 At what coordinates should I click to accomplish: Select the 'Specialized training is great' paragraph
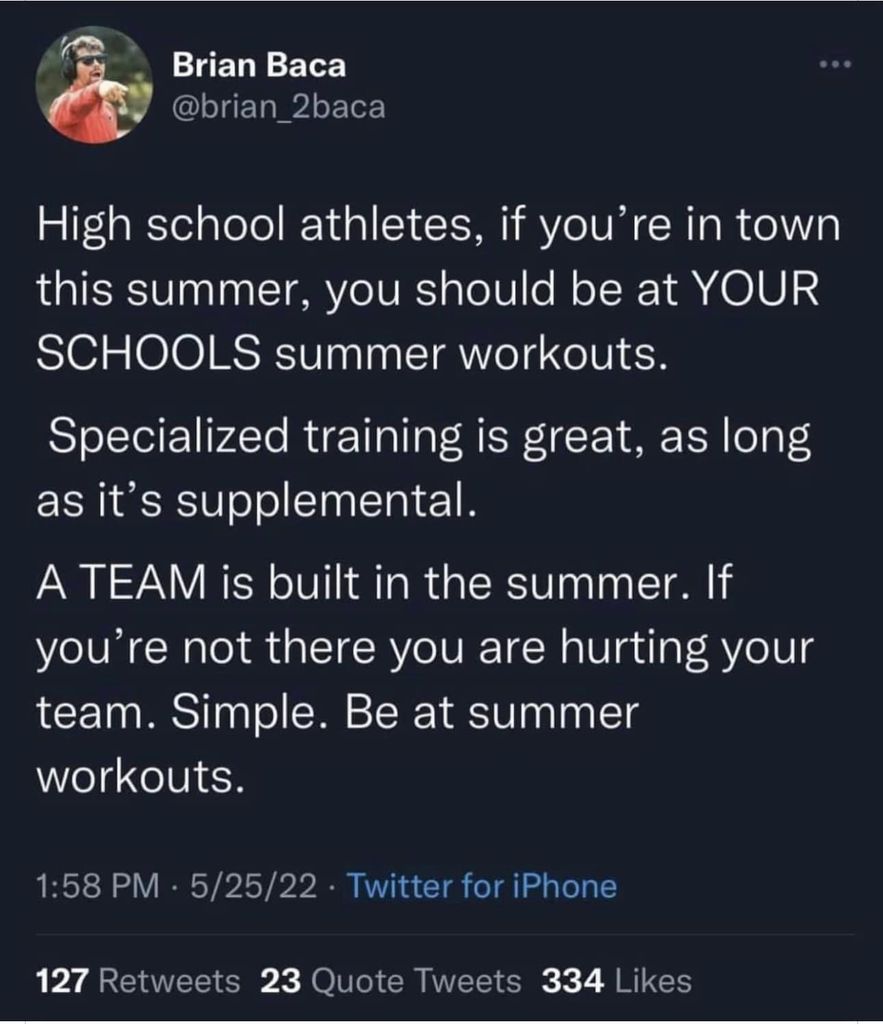pos(423,468)
